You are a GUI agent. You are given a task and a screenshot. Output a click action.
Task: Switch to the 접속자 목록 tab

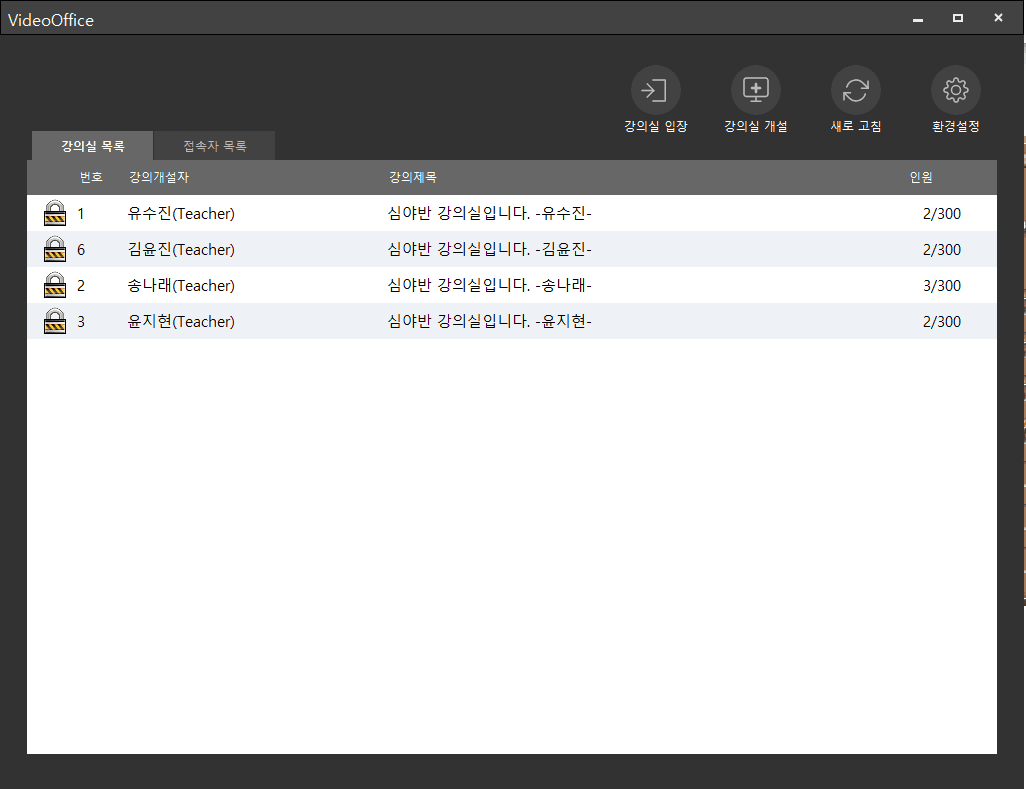pos(214,146)
